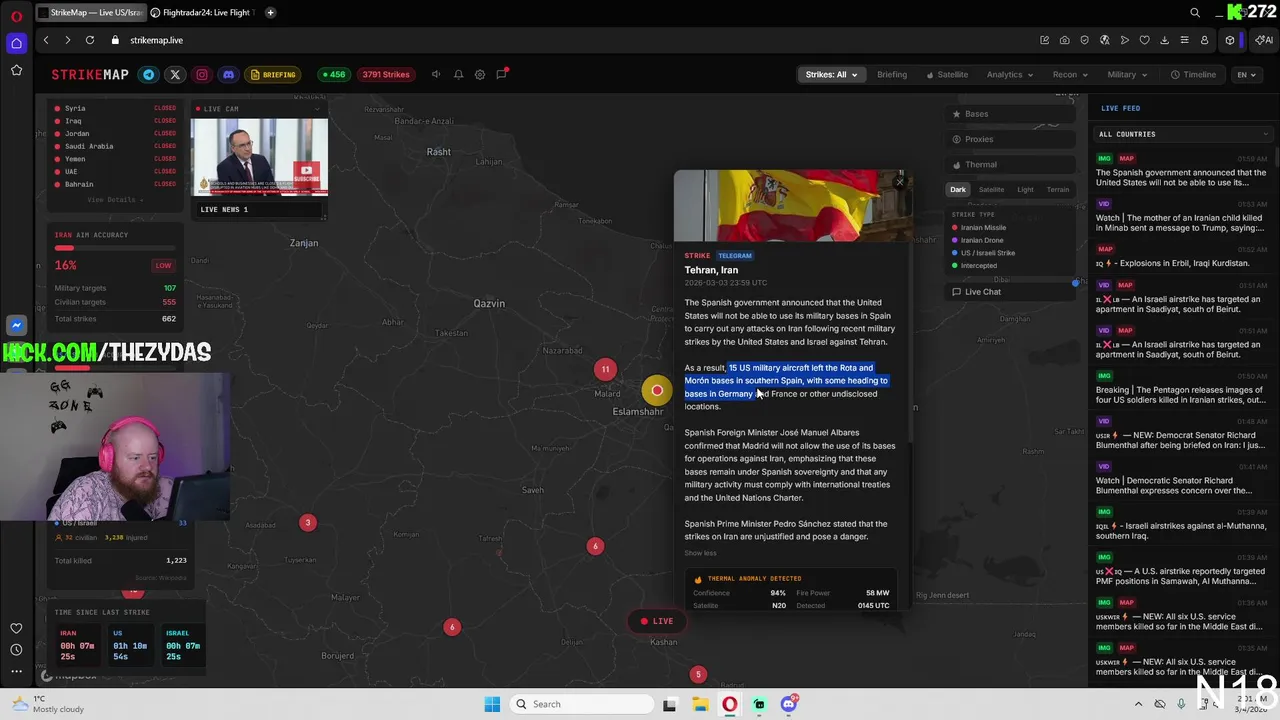Click the LIVE indicator on the map
This screenshot has height=720, width=1280.
point(657,622)
